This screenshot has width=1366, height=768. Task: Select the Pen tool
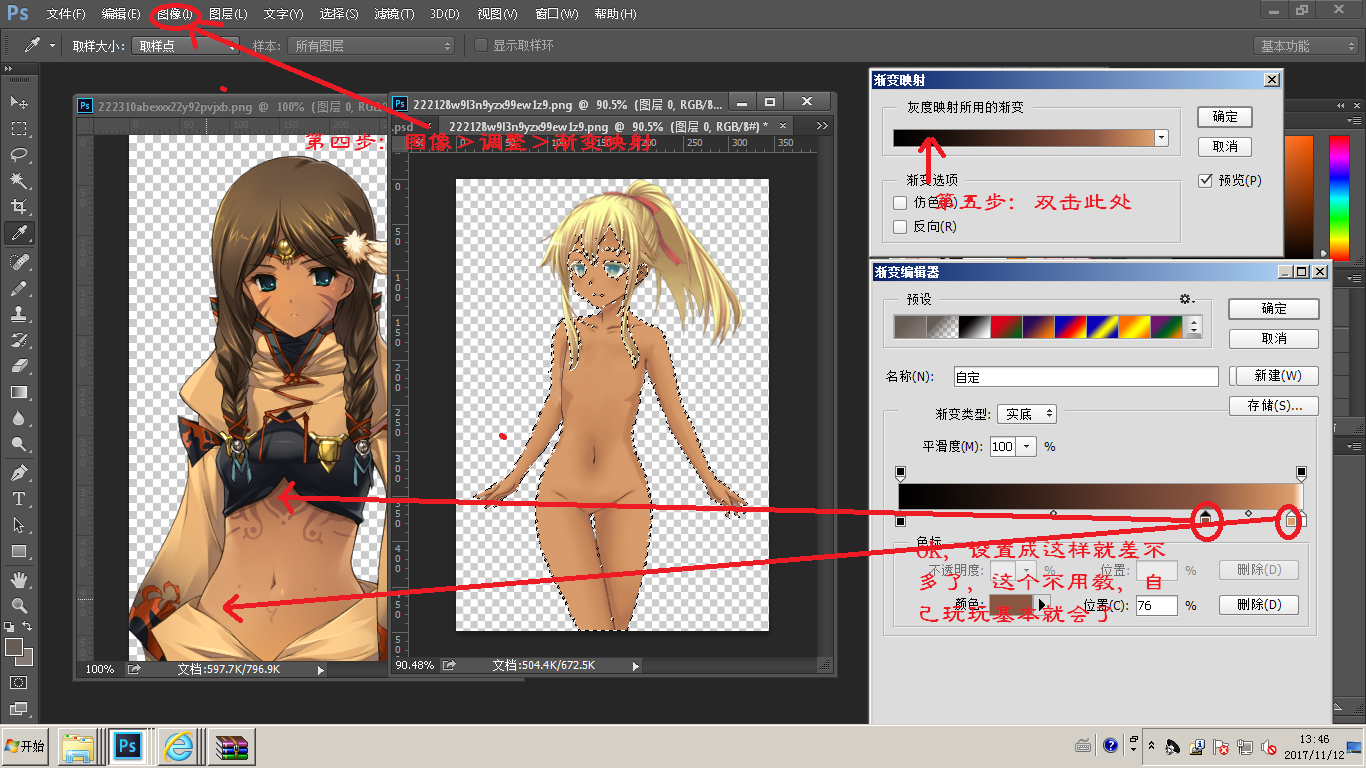click(x=19, y=472)
